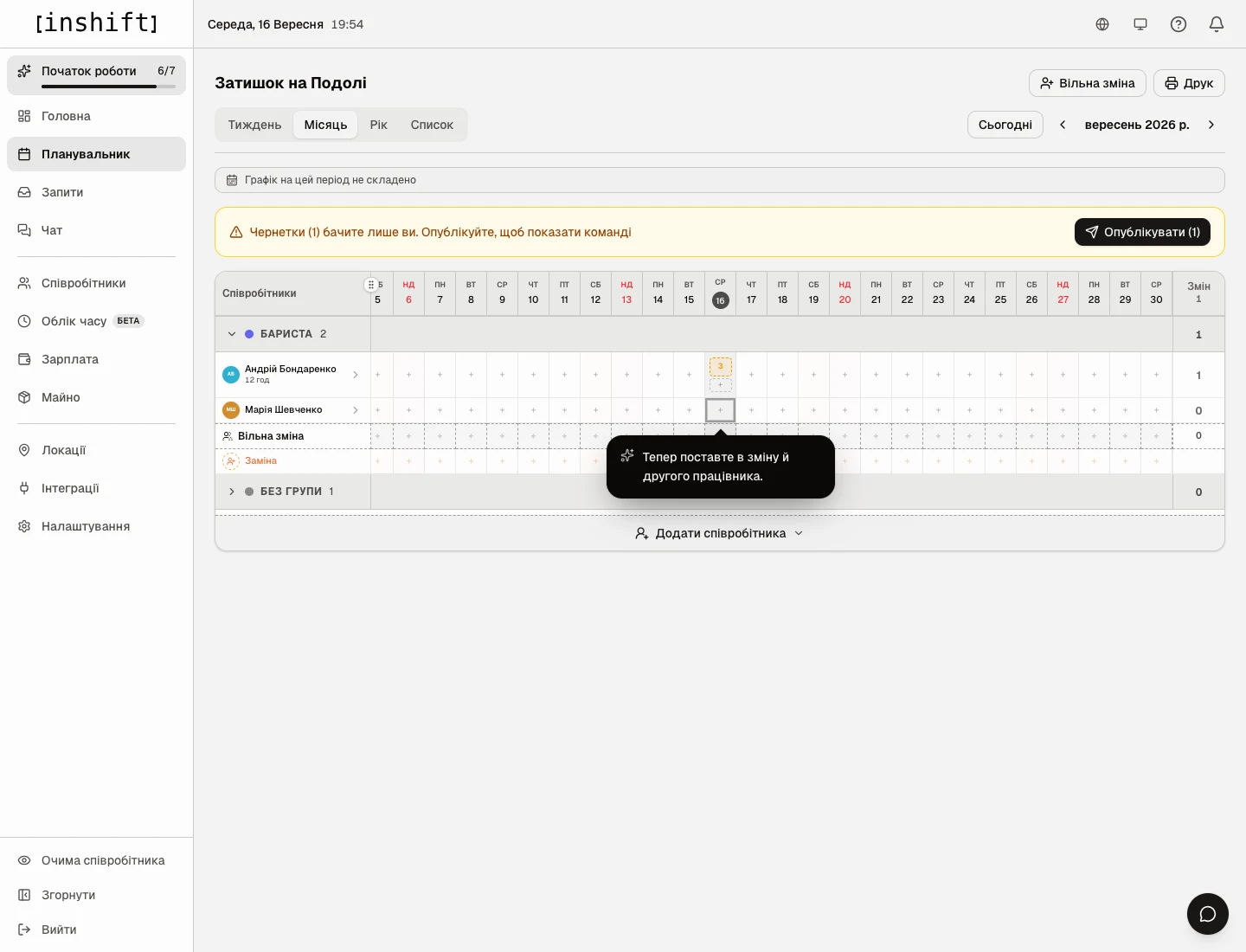1246x952 pixels.
Task: Open the Початок роботи progress checklist
Action: 96,75
